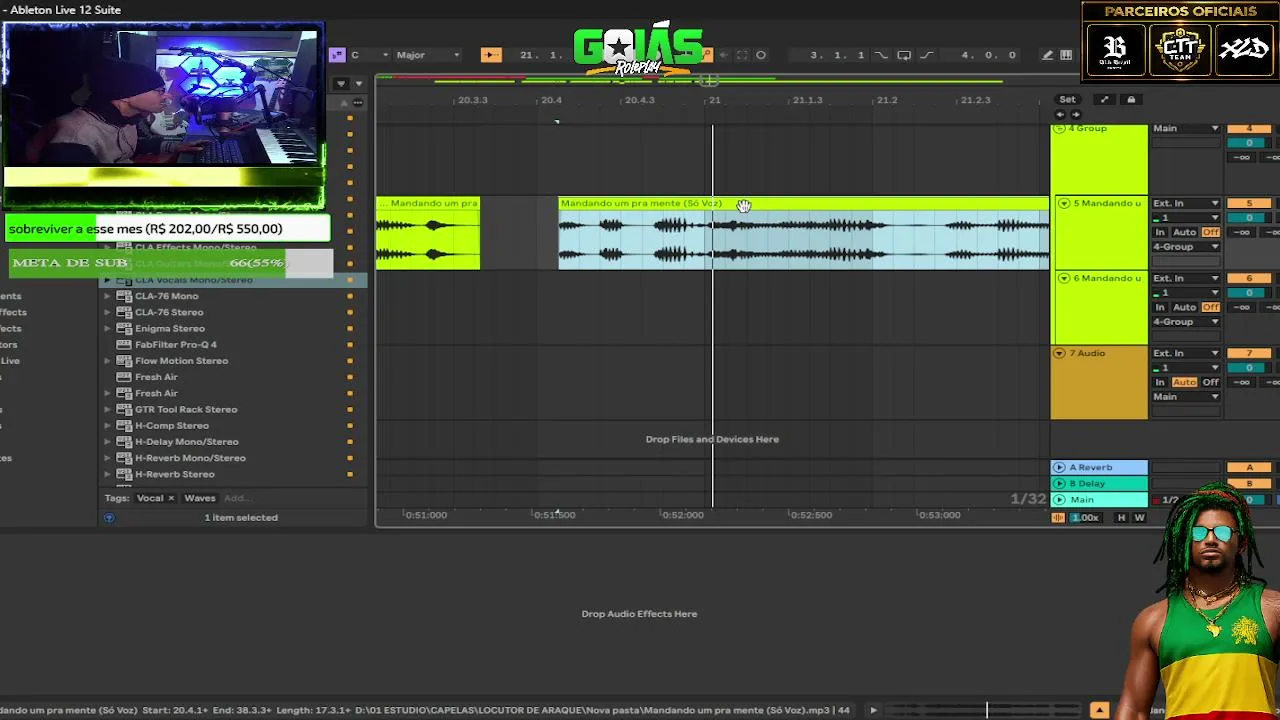Toggle the punch-out switch
The height and width of the screenshot is (720, 1280).
(926, 55)
